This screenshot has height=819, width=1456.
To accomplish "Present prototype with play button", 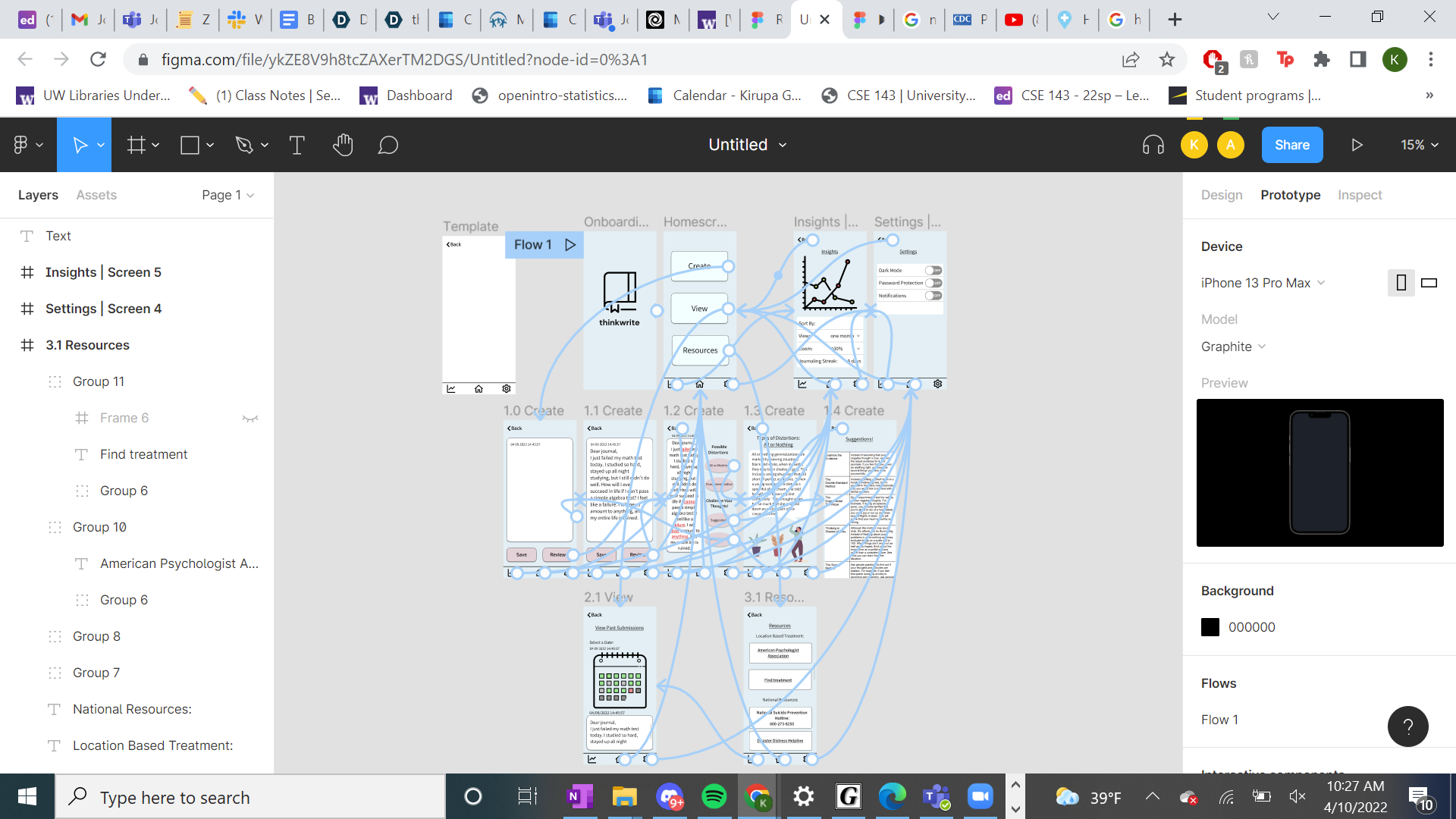I will click(x=1357, y=145).
